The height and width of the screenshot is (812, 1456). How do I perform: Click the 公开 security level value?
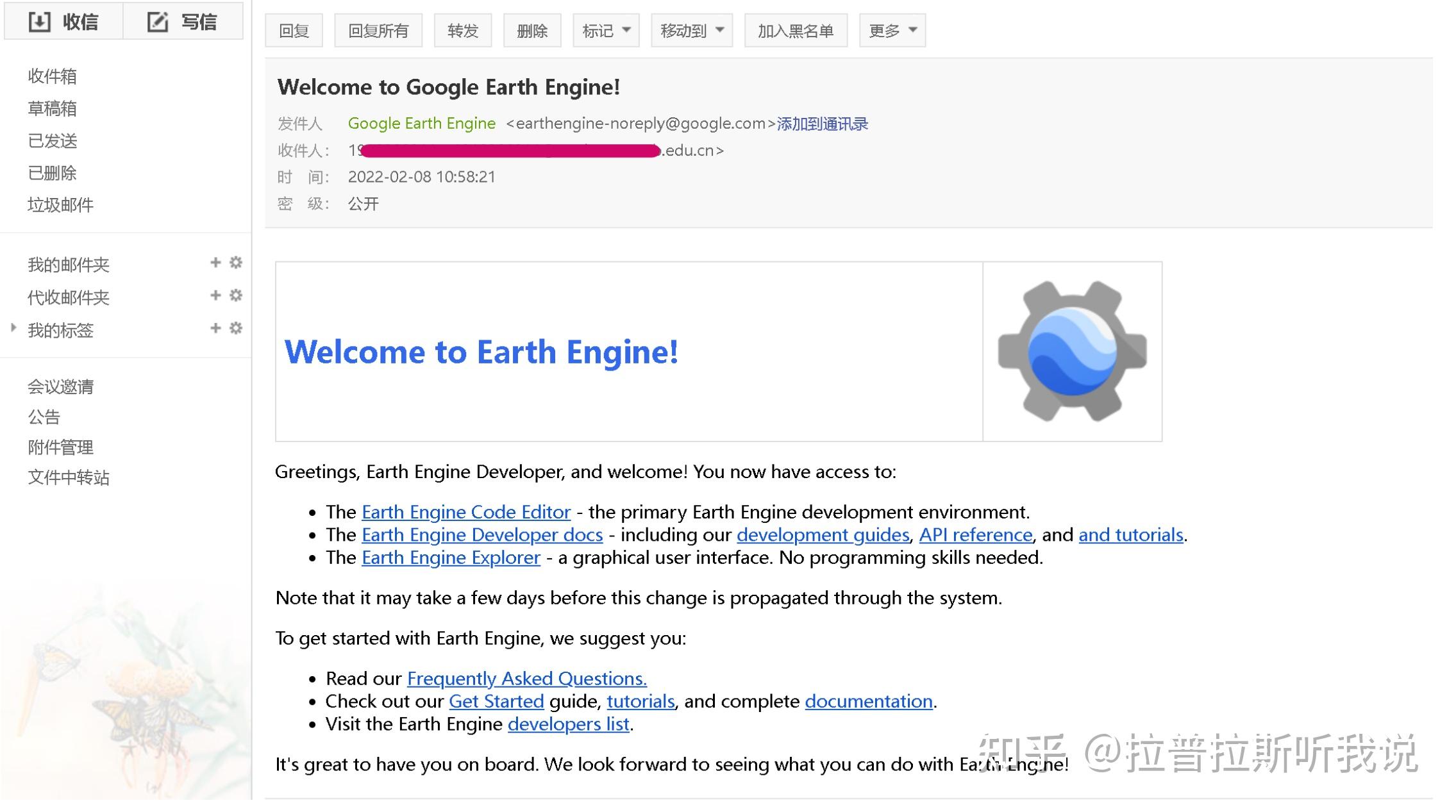click(x=364, y=204)
